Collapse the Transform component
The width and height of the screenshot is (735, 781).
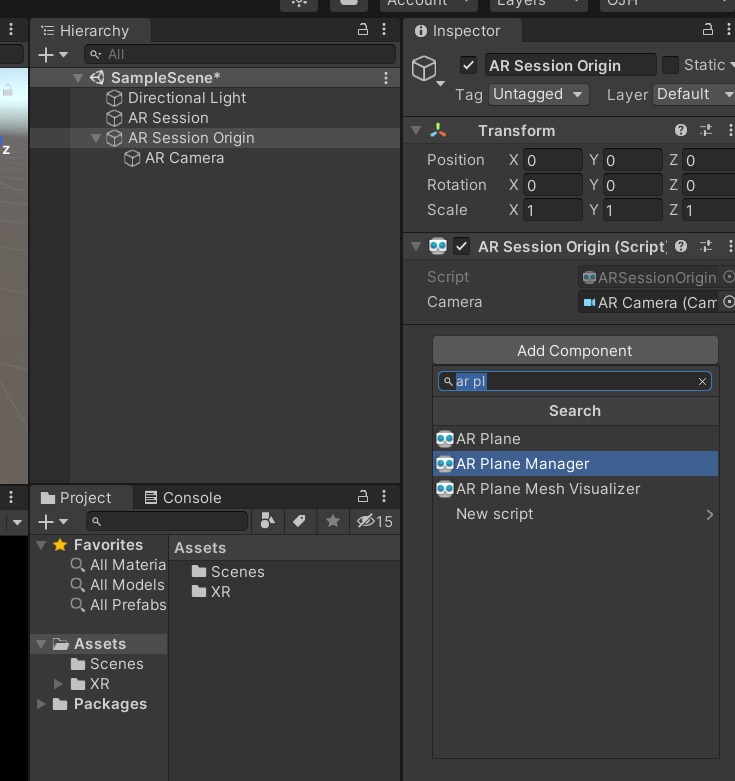click(x=416, y=131)
